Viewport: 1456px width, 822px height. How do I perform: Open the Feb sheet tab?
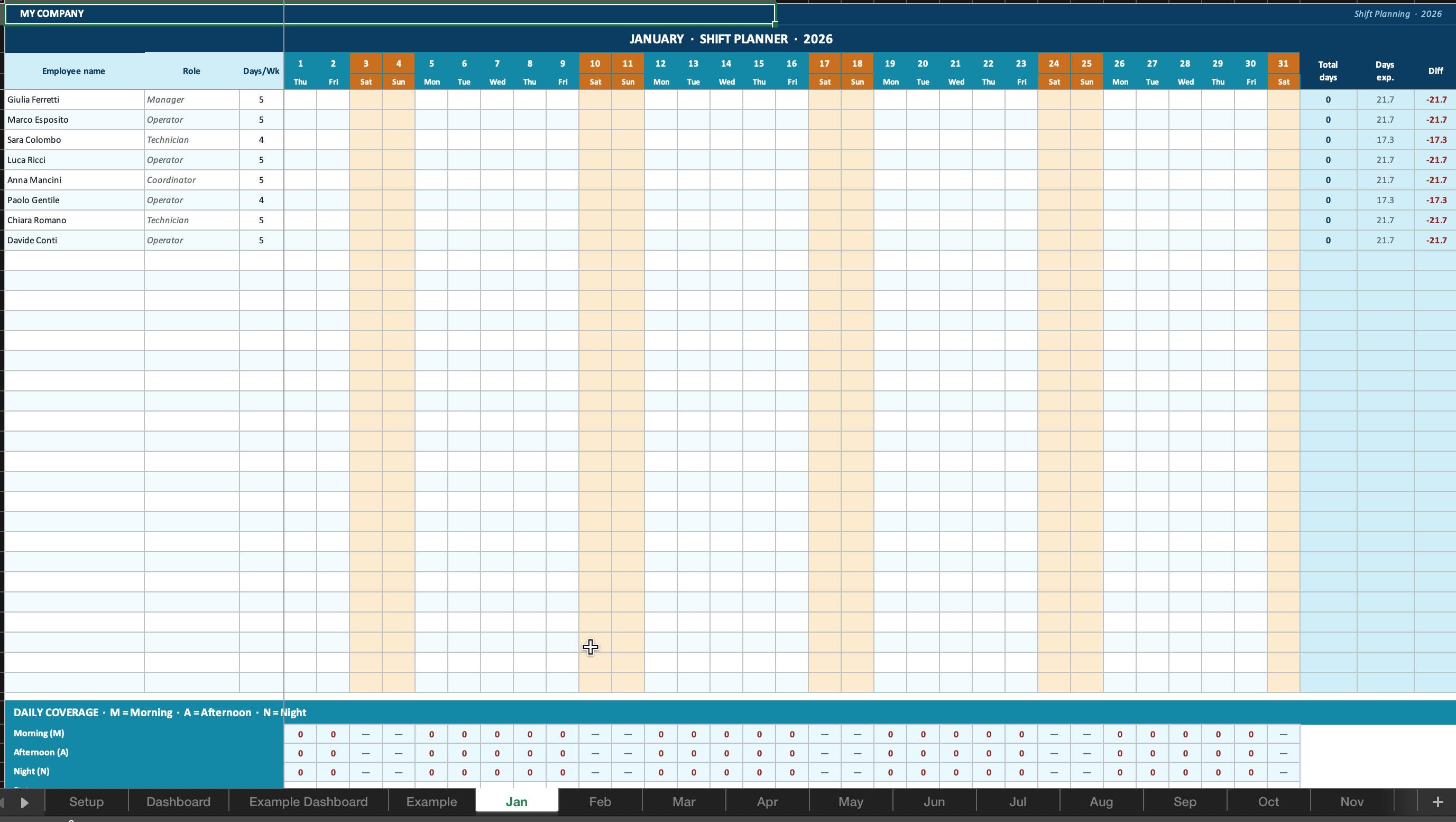point(600,802)
